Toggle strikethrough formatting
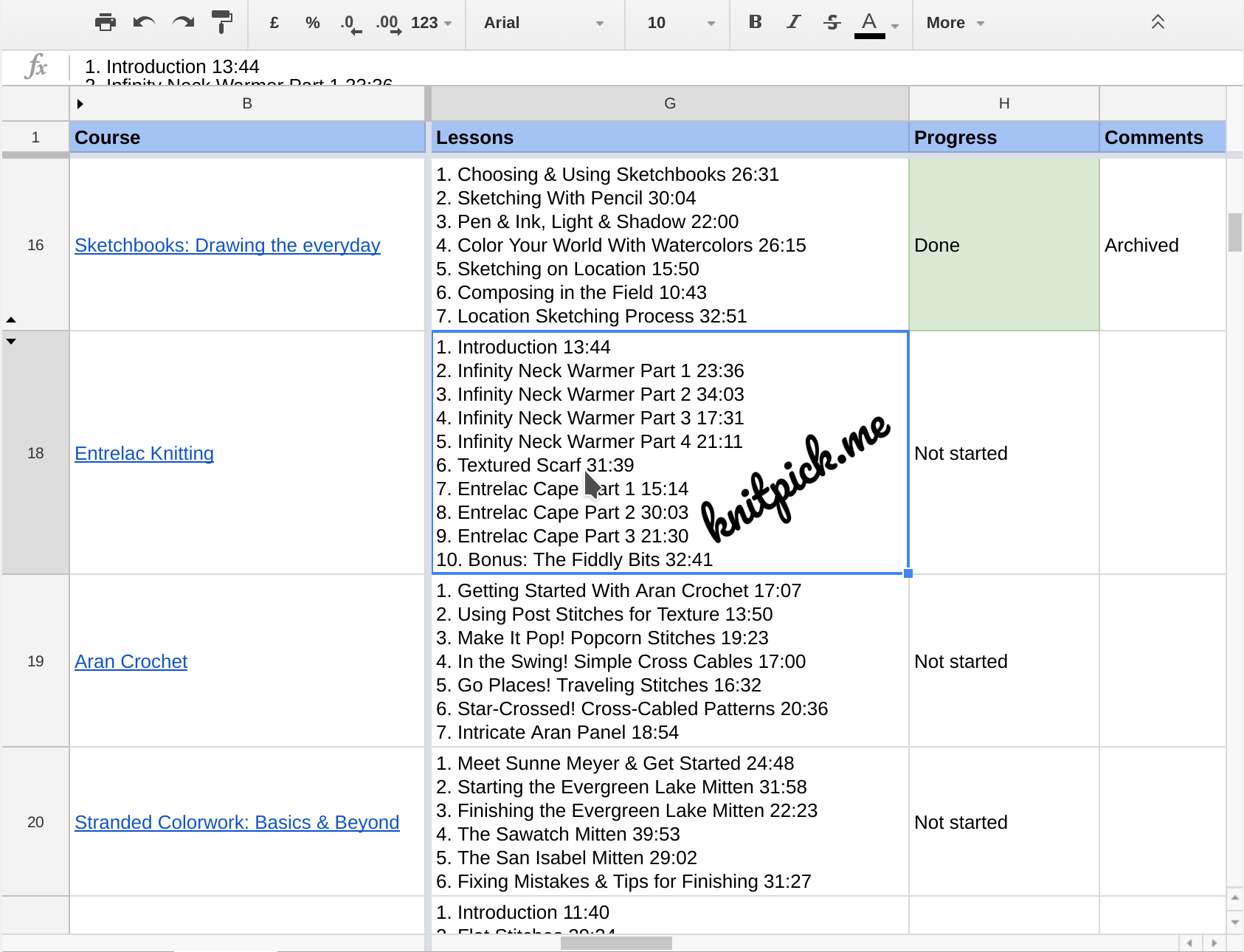Viewport: 1244px width, 952px height. point(832,23)
